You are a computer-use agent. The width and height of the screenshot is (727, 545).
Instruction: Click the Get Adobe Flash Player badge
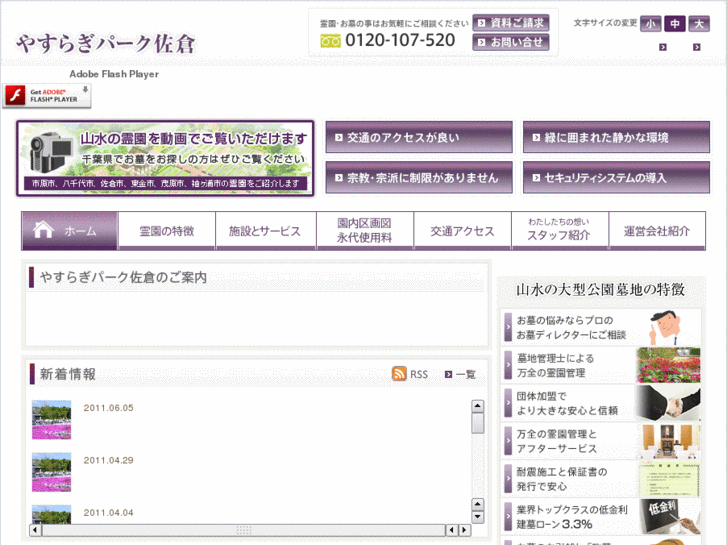pos(47,96)
